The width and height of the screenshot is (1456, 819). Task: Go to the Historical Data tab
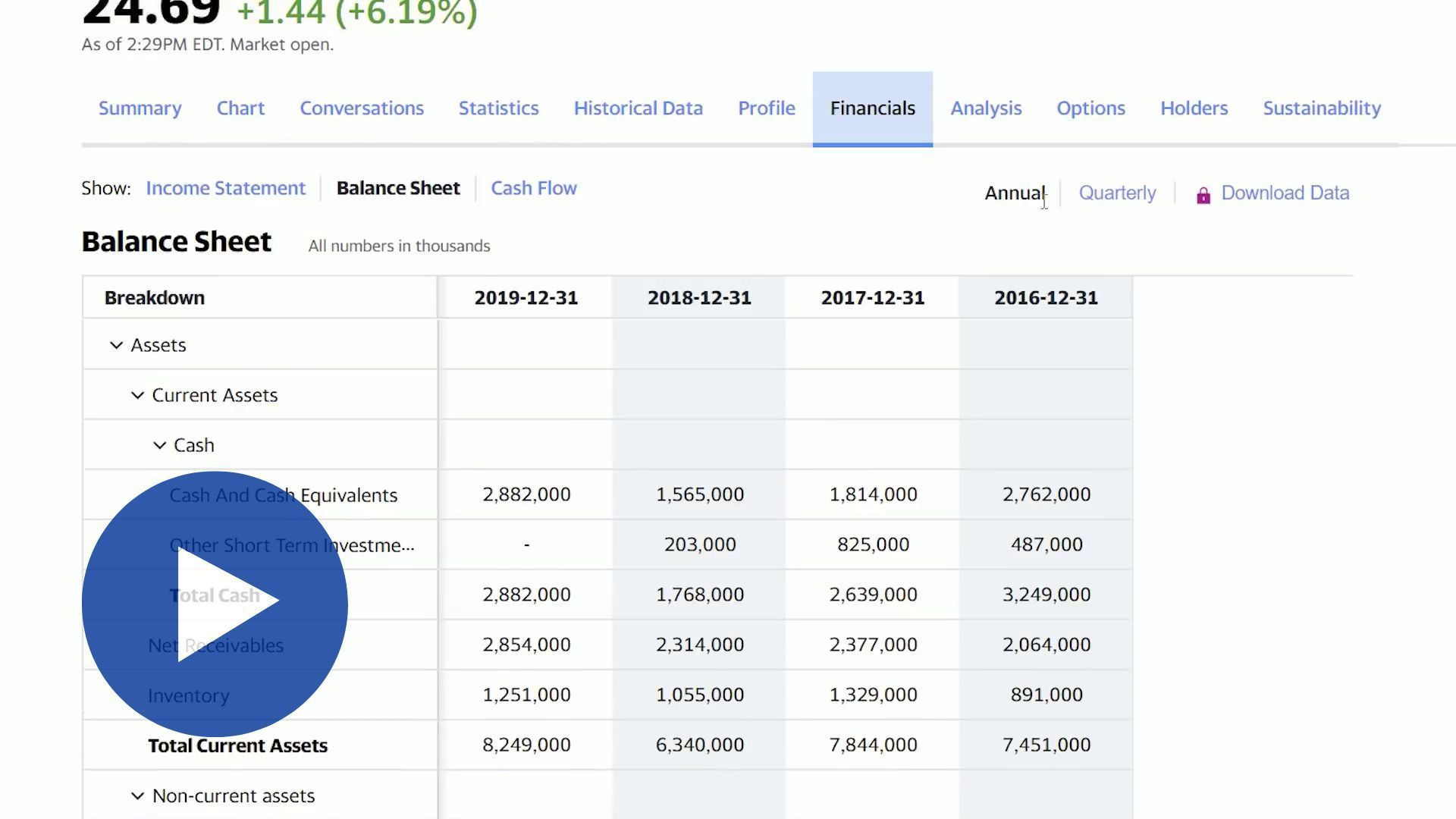point(638,108)
